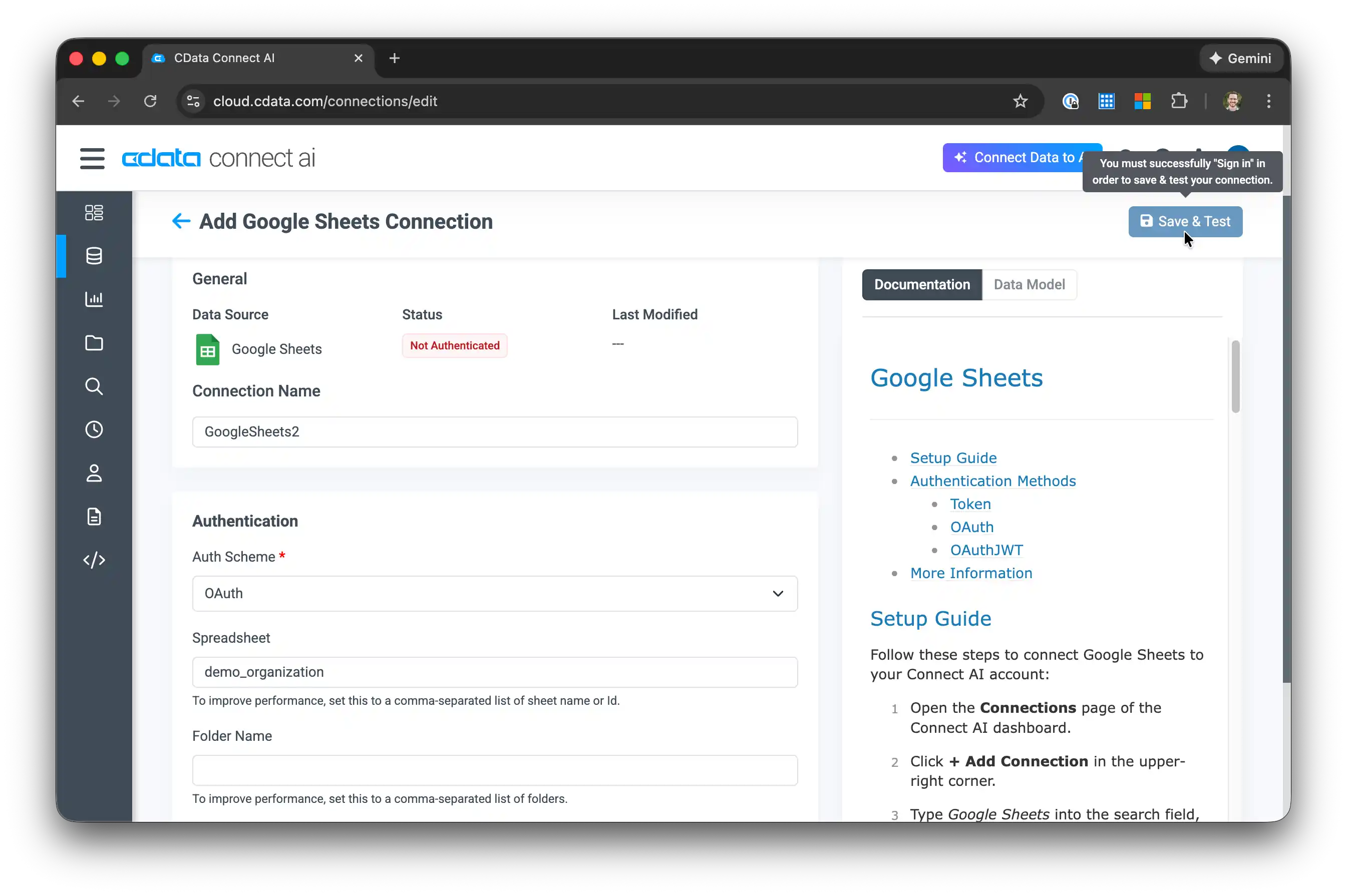Open the database connections sidebar icon
Viewport: 1347px width, 896px height.
(x=94, y=256)
